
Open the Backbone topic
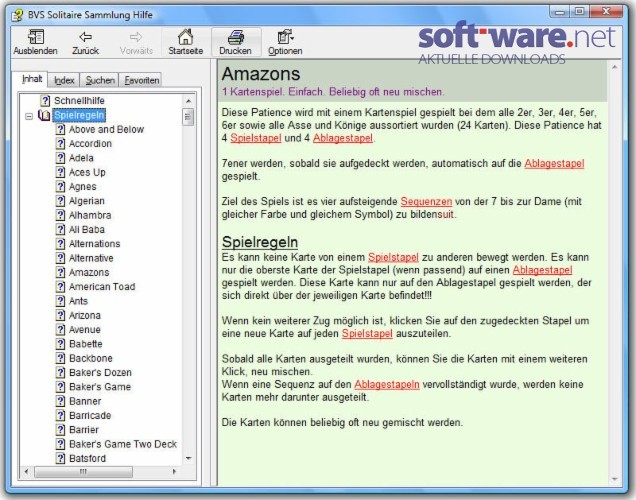91,358
